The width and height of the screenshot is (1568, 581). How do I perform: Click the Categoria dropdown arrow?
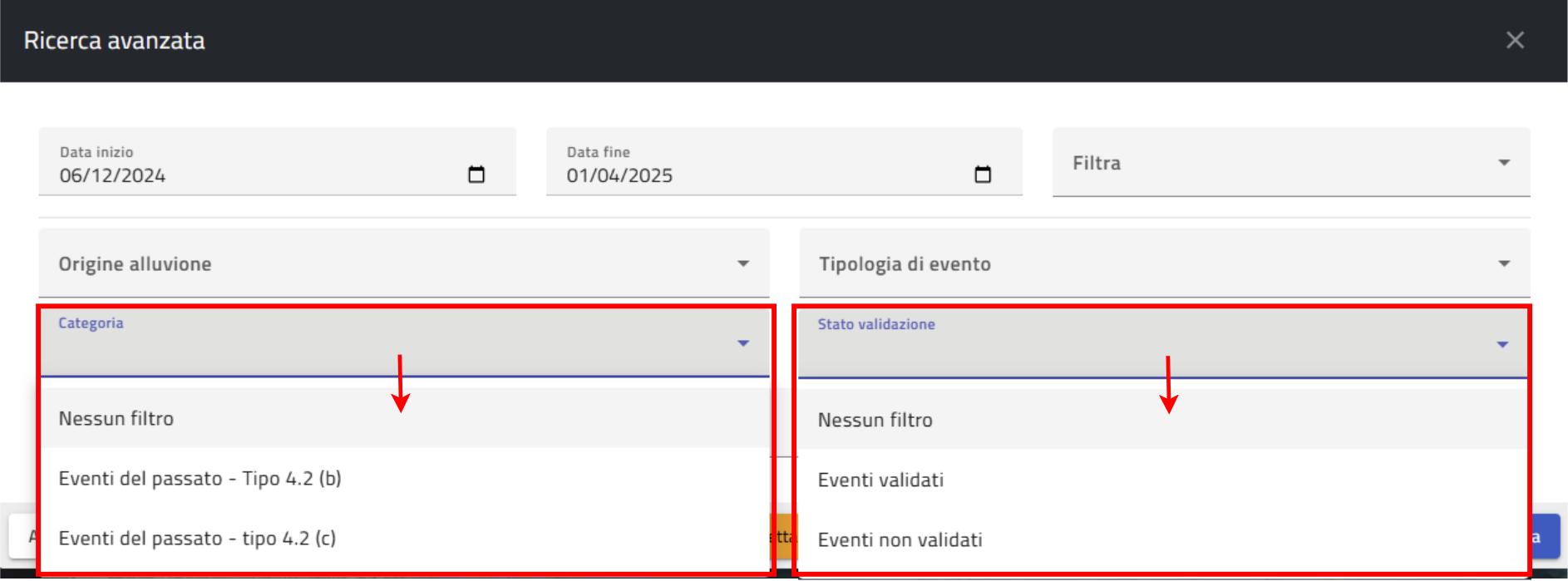click(743, 343)
